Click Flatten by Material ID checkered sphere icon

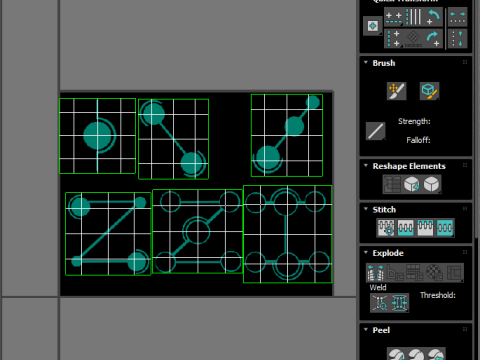434,273
